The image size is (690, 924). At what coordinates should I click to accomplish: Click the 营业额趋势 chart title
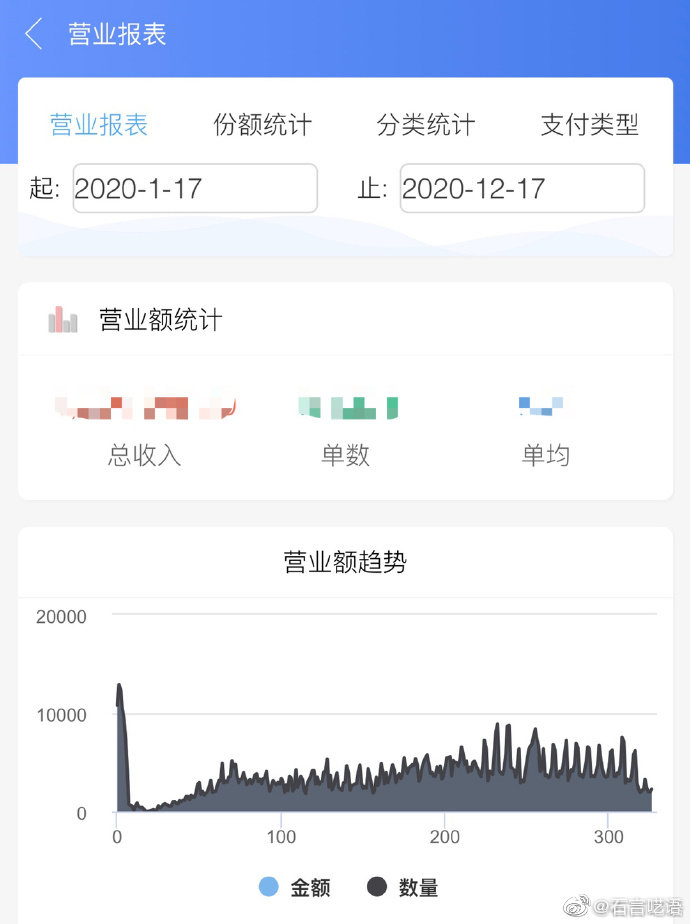click(345, 562)
